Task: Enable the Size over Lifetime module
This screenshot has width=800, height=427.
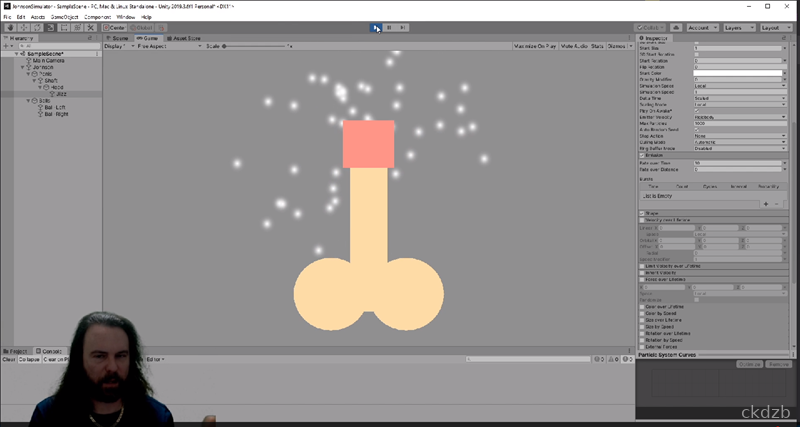Action: (642, 320)
